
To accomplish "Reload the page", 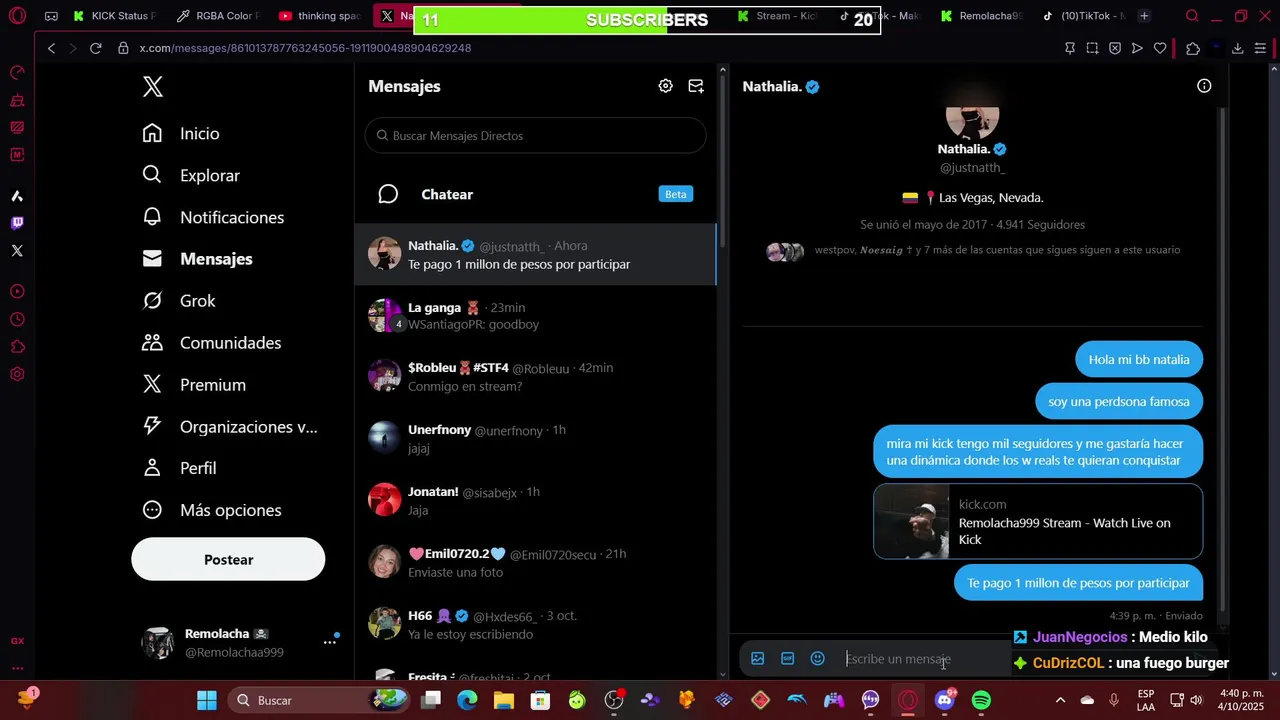I will pos(96,48).
